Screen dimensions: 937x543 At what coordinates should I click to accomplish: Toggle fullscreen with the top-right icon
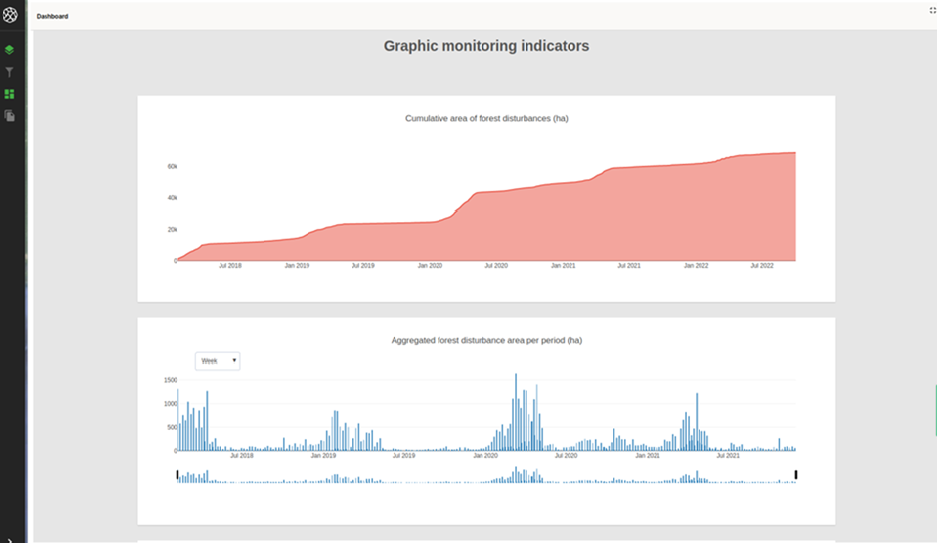click(x=932, y=10)
